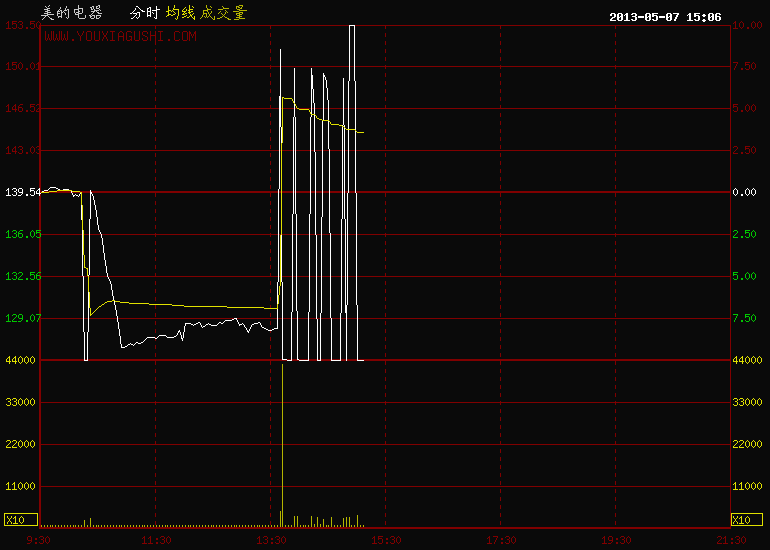
Task: Click the red 5.00 percent label
Action: 744,108
